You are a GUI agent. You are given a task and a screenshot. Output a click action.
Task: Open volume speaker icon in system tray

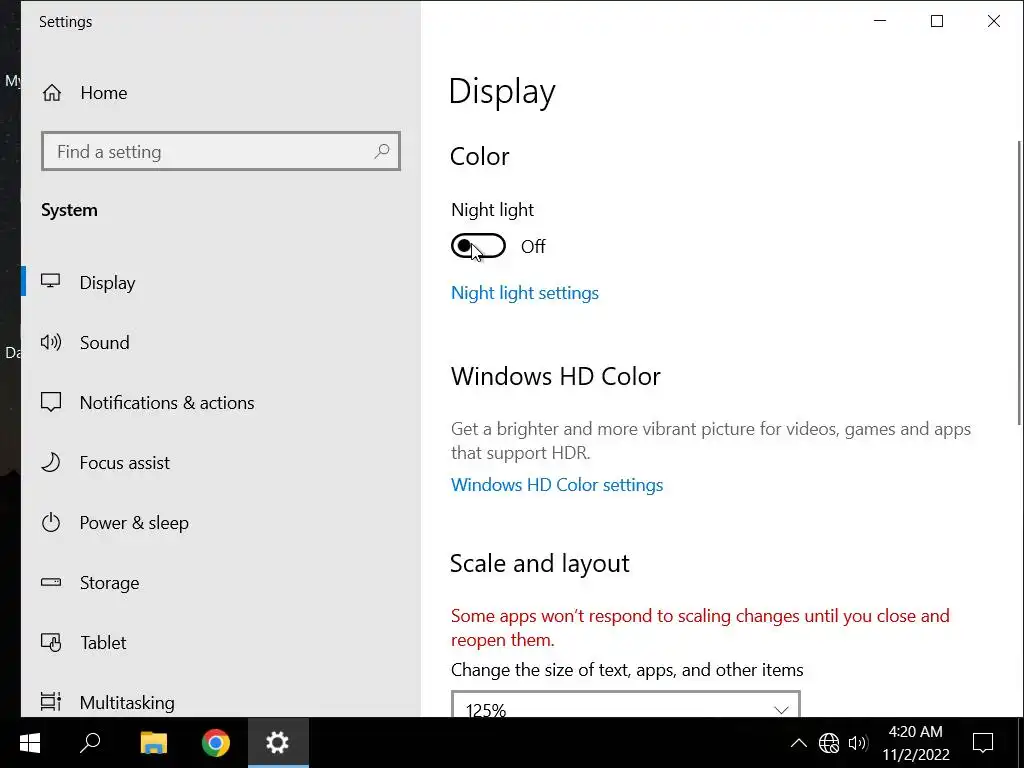857,743
